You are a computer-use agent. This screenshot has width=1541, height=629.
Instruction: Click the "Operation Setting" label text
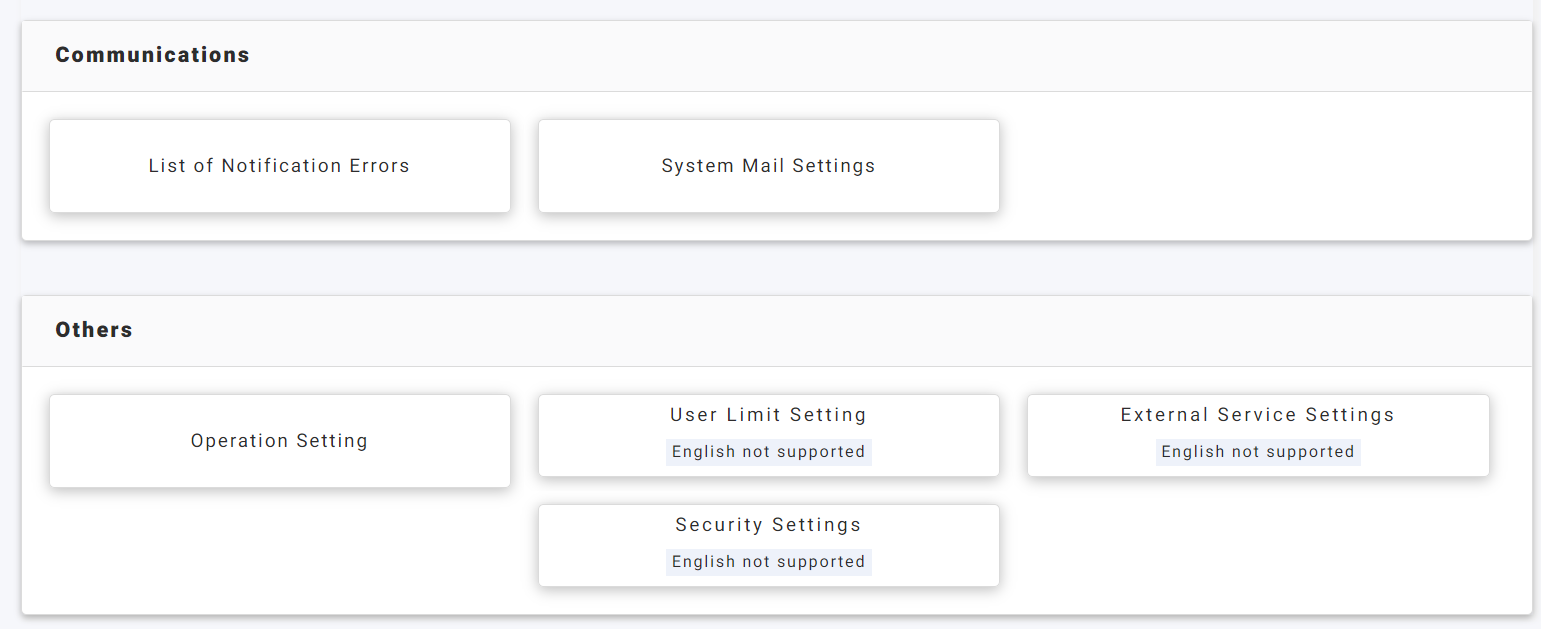pyautogui.click(x=279, y=441)
